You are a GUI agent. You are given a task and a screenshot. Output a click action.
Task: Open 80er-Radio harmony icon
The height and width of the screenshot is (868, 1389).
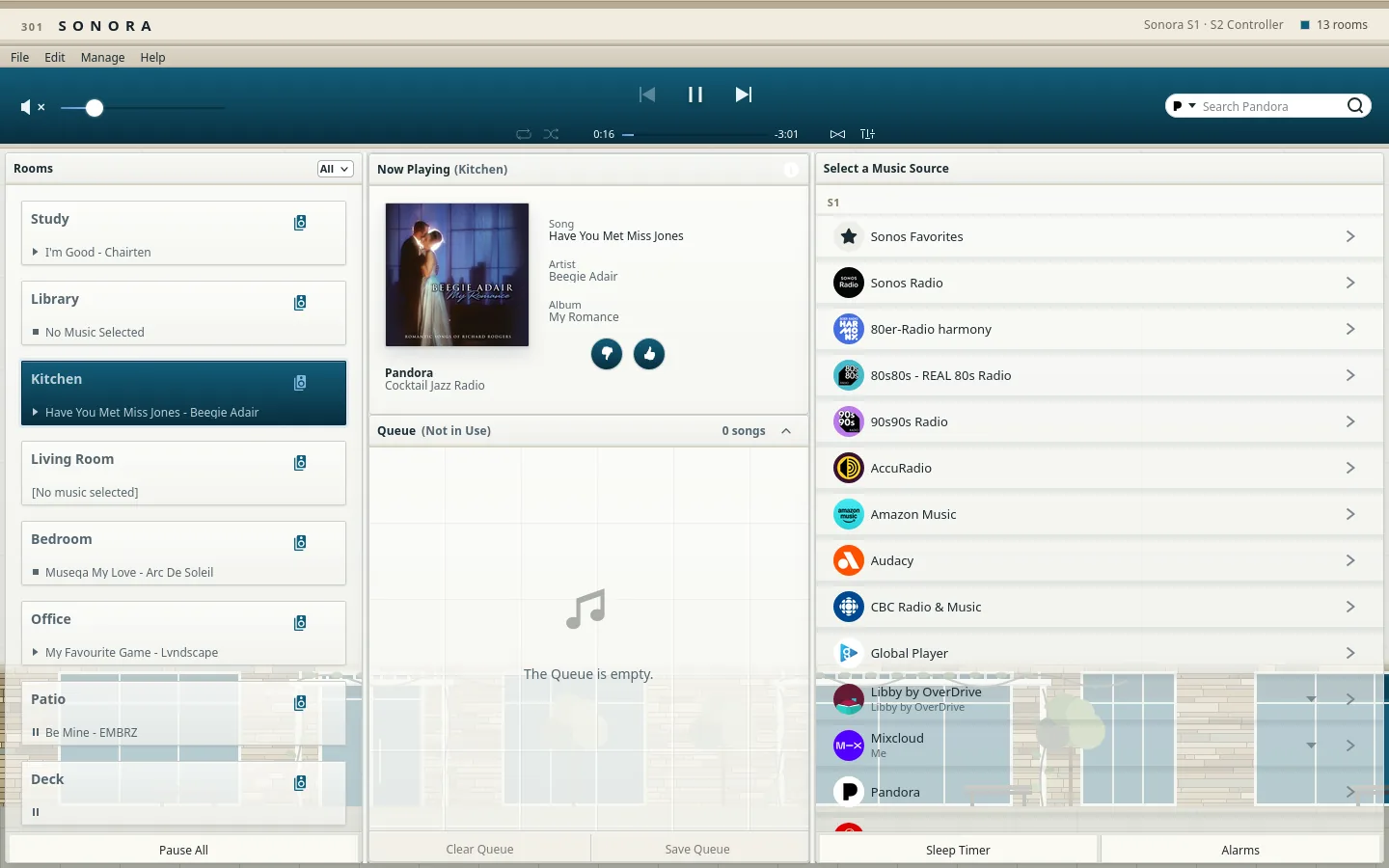pyautogui.click(x=849, y=329)
